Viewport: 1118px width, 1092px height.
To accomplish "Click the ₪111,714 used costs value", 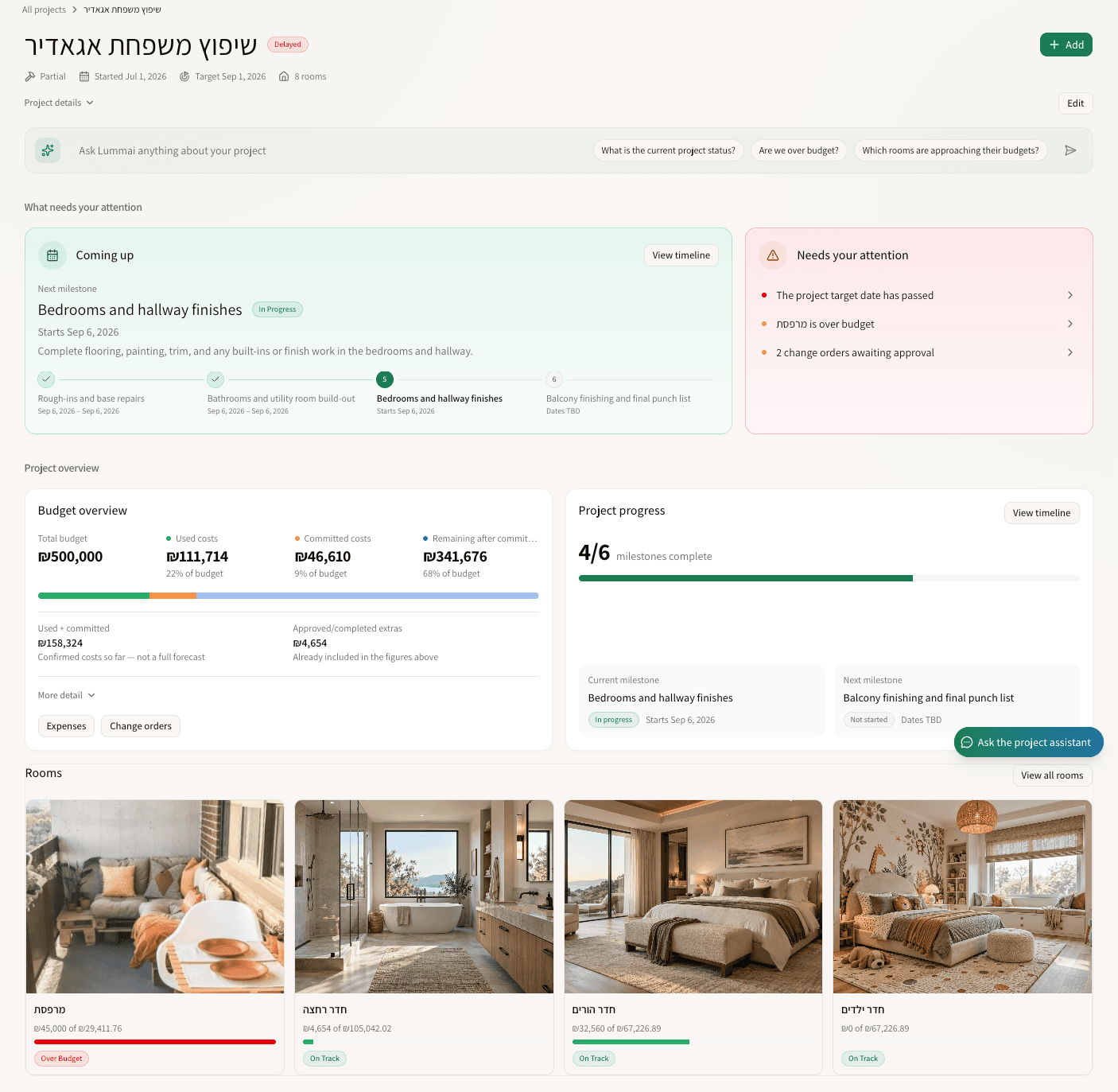I will [x=197, y=557].
